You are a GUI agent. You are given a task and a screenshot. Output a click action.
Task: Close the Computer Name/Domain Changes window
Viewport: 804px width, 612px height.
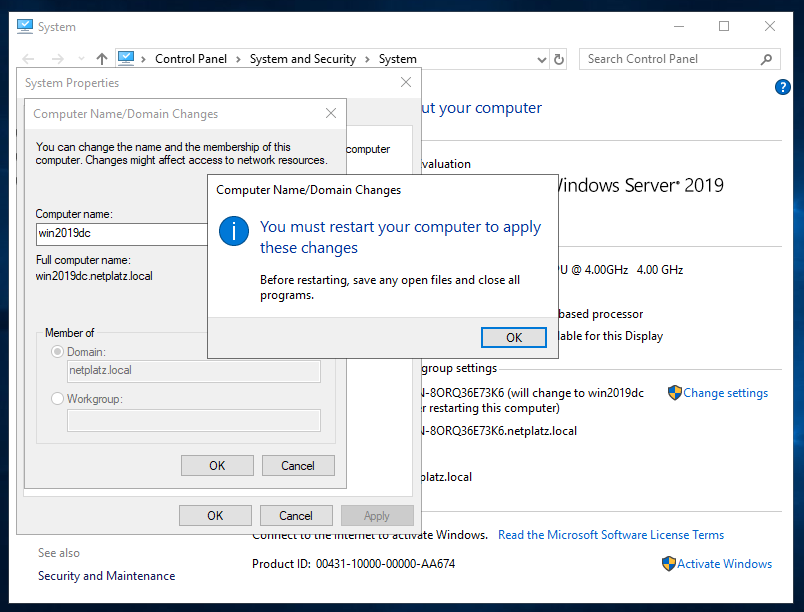pos(331,113)
